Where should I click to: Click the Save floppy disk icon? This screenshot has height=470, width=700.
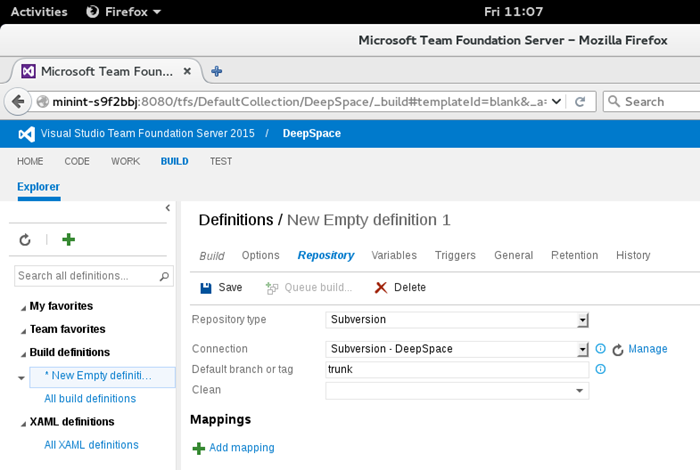[206, 288]
